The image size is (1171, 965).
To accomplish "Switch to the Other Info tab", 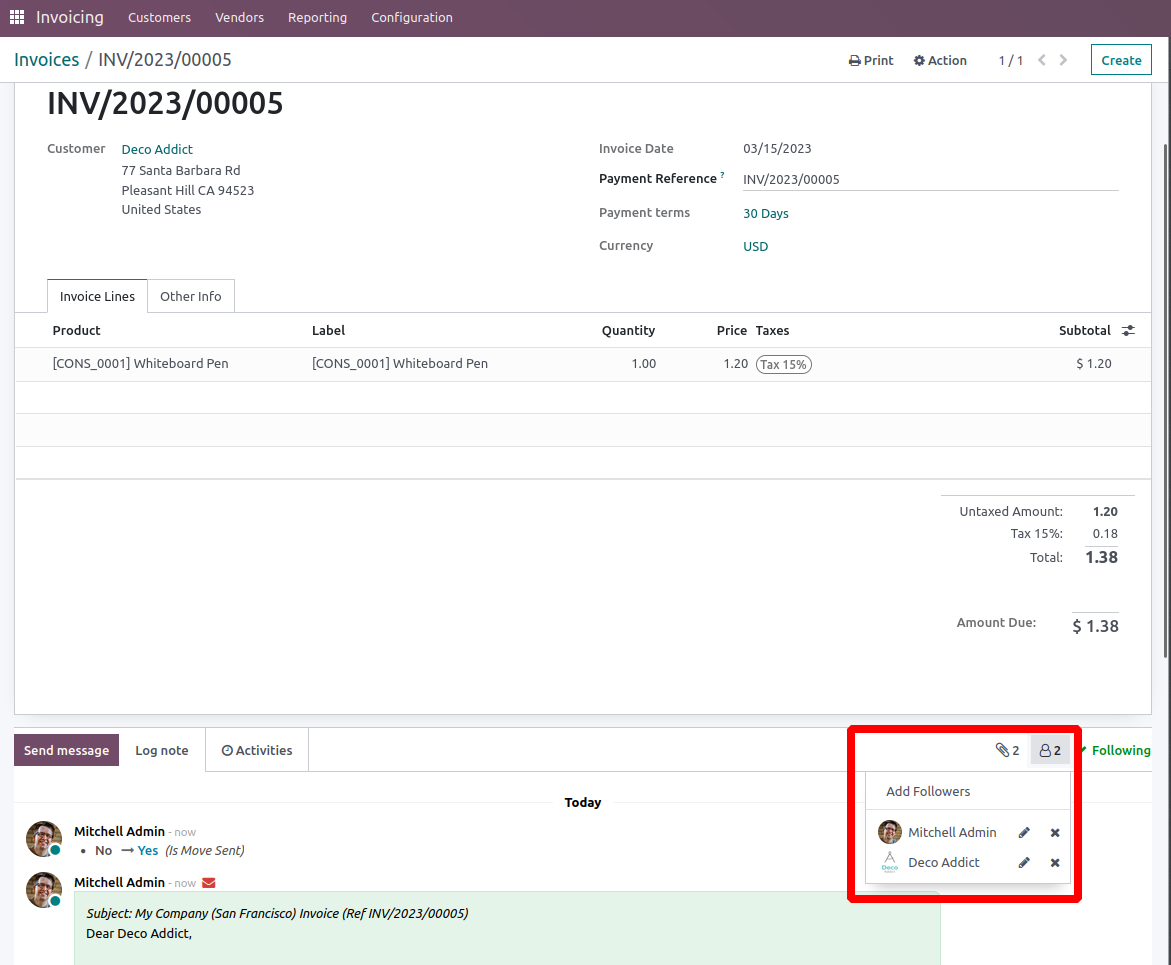I will pos(190,297).
